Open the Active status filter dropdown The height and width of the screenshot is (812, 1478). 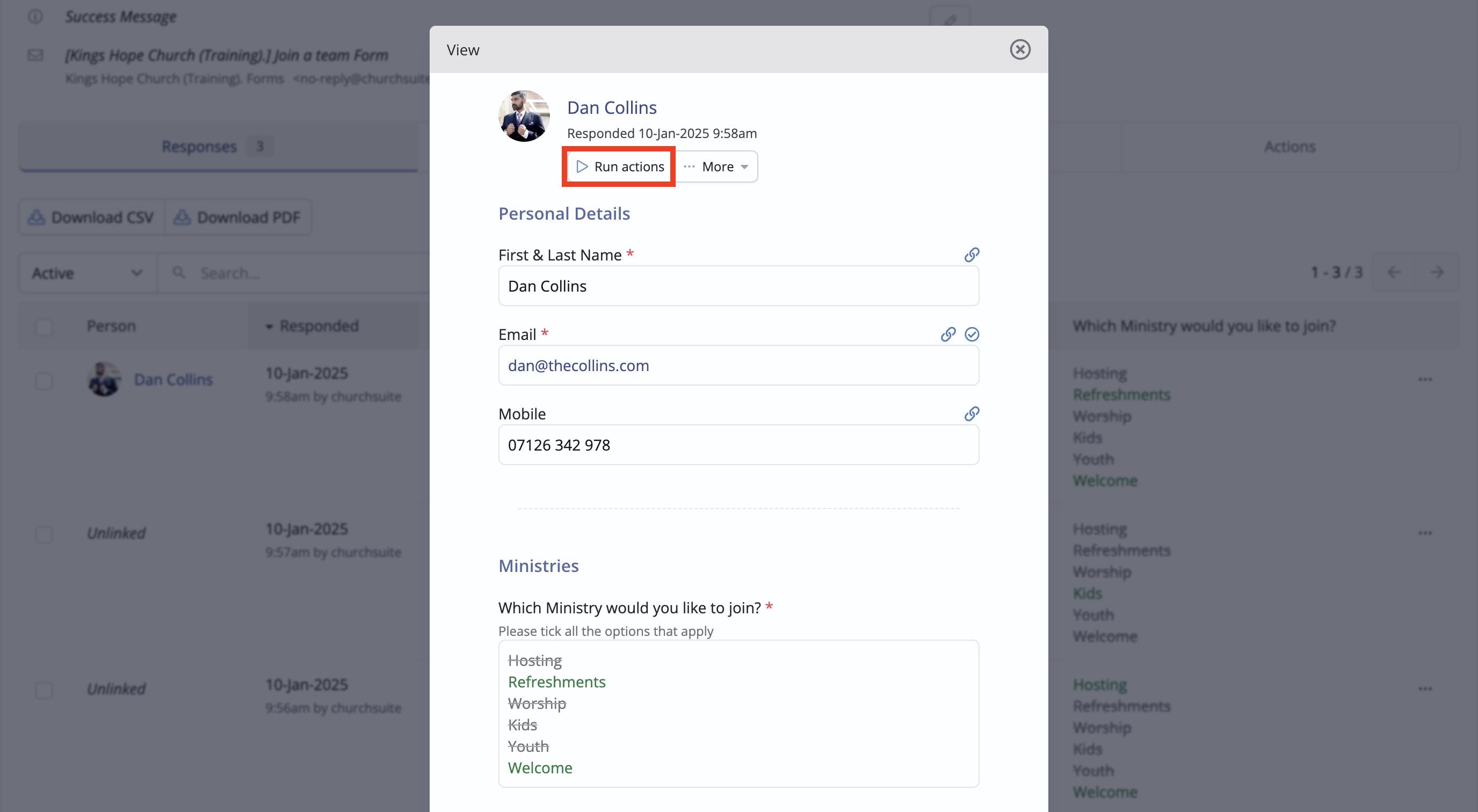[x=87, y=273]
